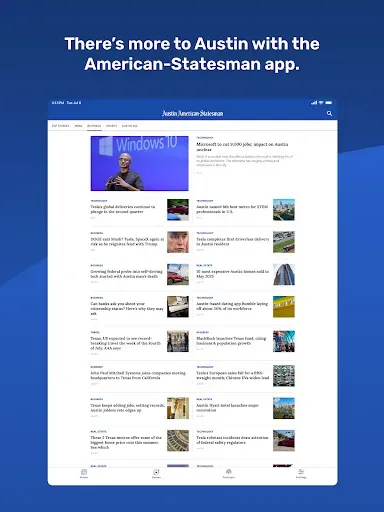Switch to the Austin 360 tab
This screenshot has width=384, height=512.
(x=130, y=126)
